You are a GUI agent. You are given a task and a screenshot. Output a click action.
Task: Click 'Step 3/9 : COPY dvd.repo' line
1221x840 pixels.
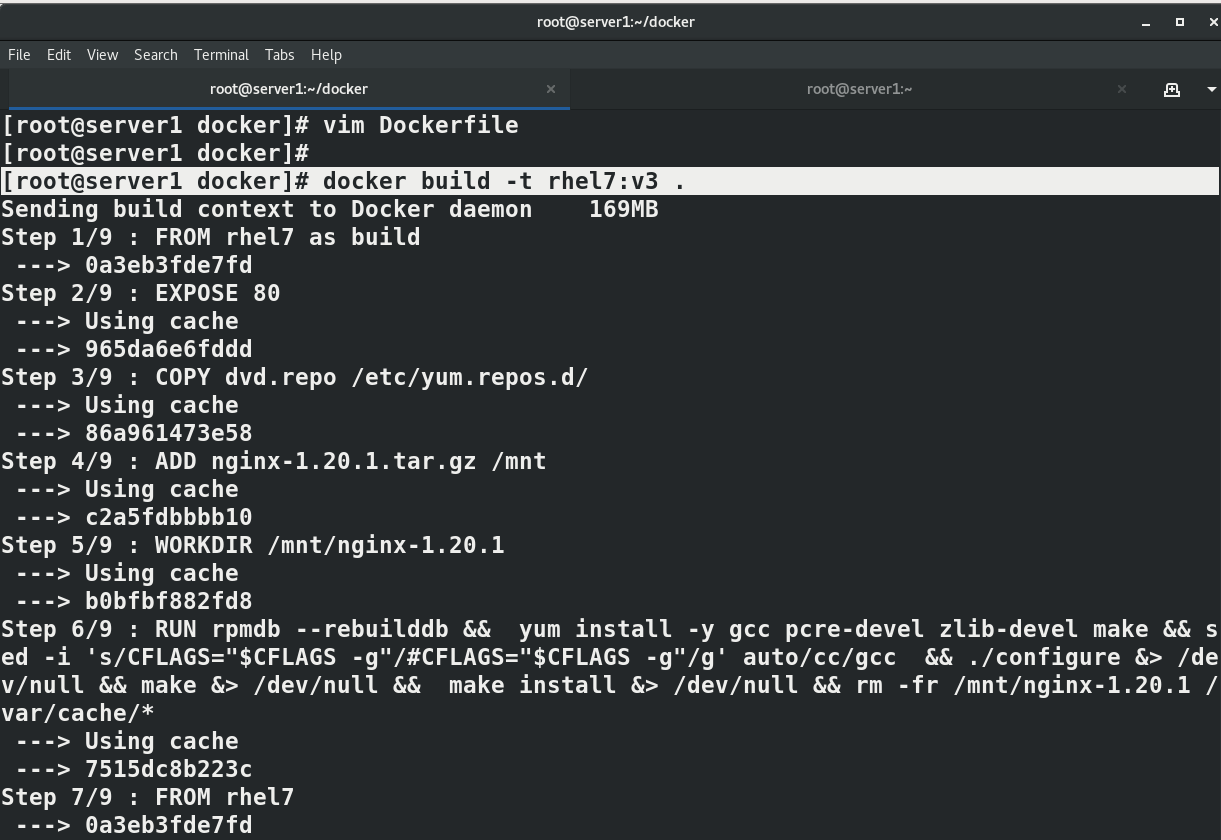(295, 377)
